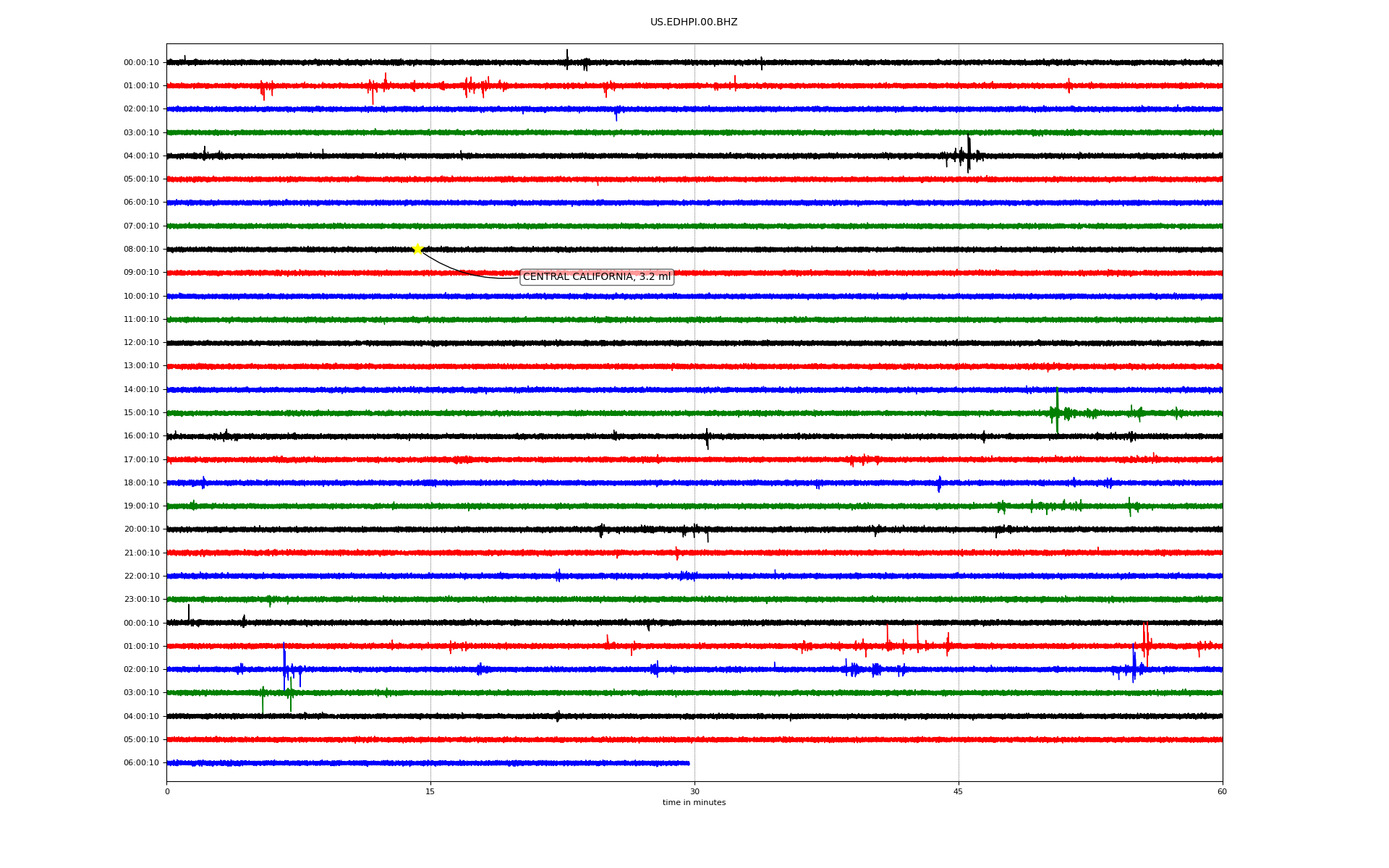Click the x-axis tick label 30
The height and width of the screenshot is (868, 1389).
[694, 791]
